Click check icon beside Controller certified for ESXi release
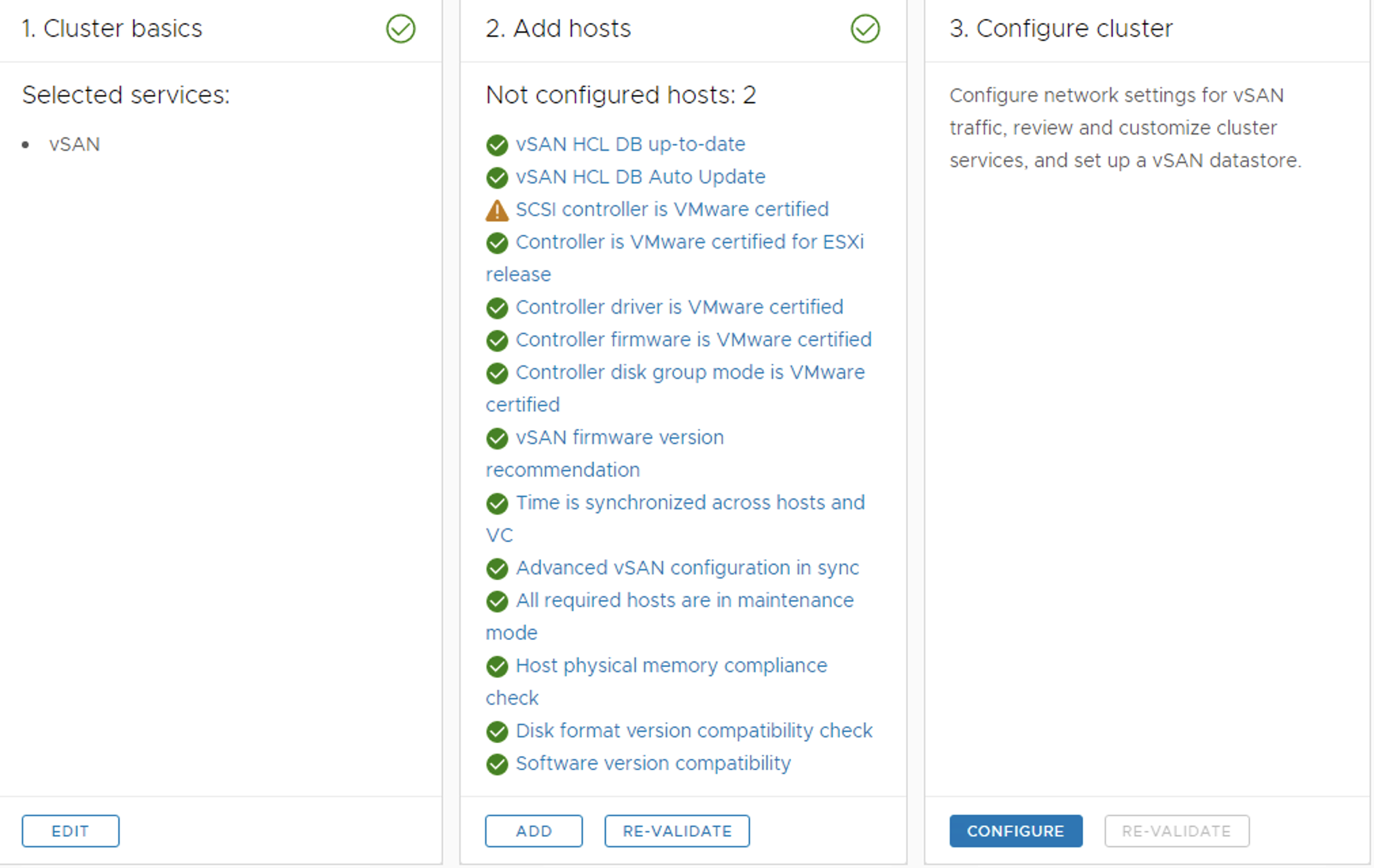Screen dimensions: 1374x868 coord(497,242)
